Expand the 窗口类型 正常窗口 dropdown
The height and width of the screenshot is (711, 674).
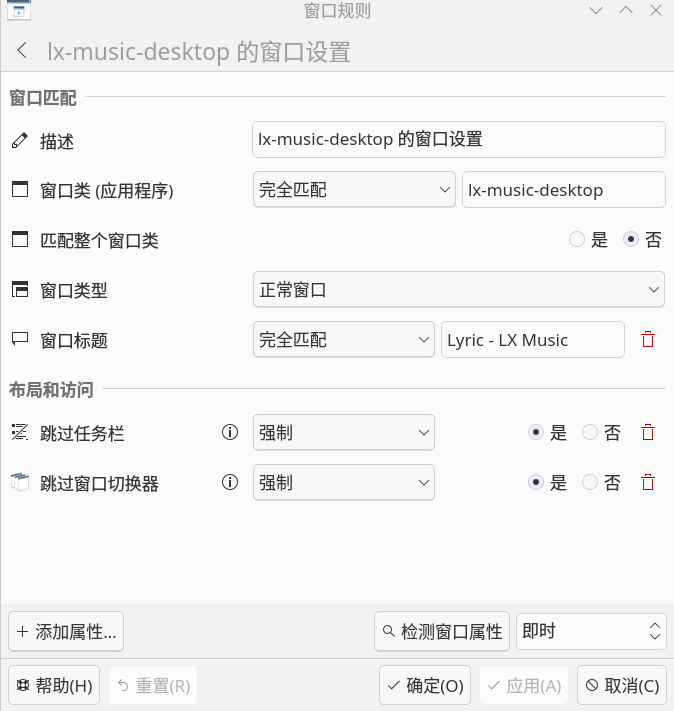(x=459, y=289)
